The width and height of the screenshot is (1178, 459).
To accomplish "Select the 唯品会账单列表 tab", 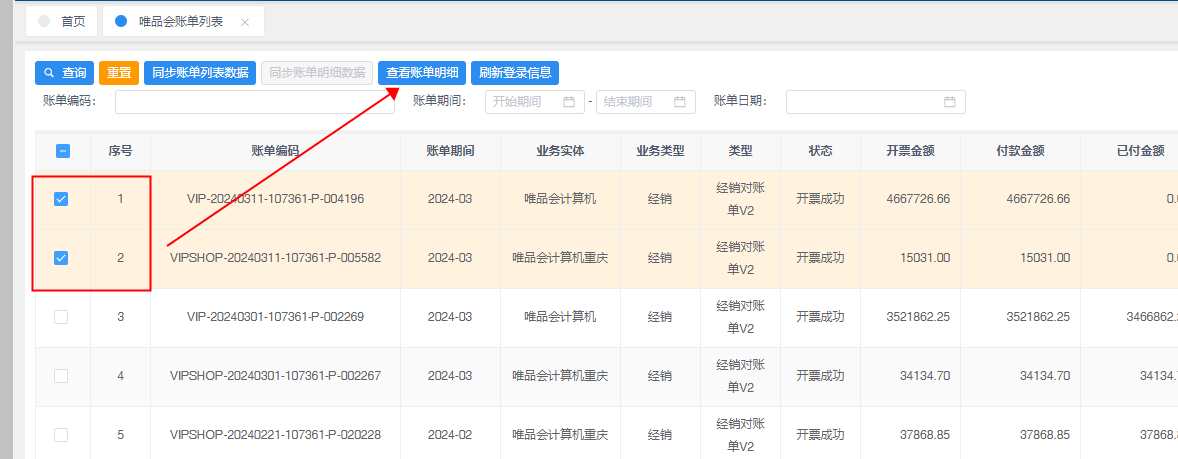I will click(x=180, y=21).
